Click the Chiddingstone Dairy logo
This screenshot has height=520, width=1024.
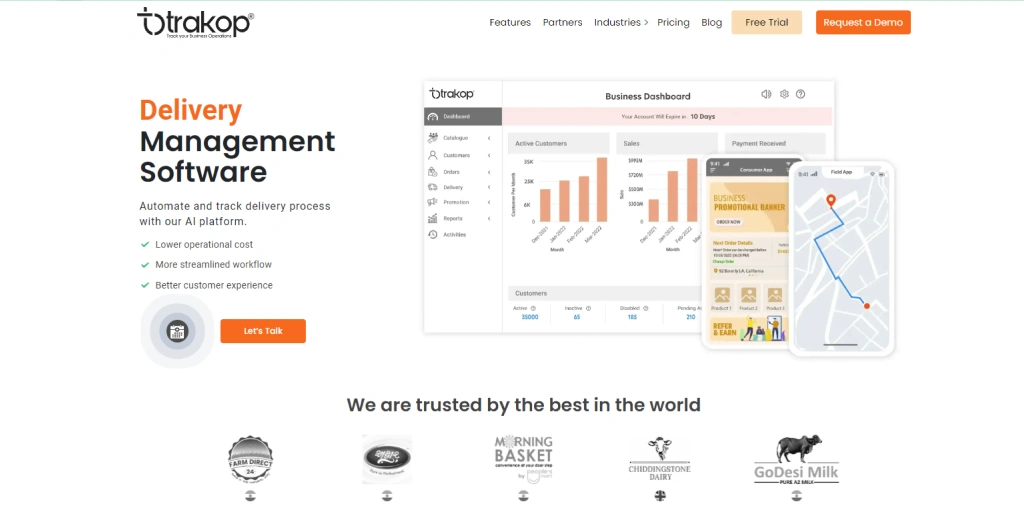[x=660, y=459]
